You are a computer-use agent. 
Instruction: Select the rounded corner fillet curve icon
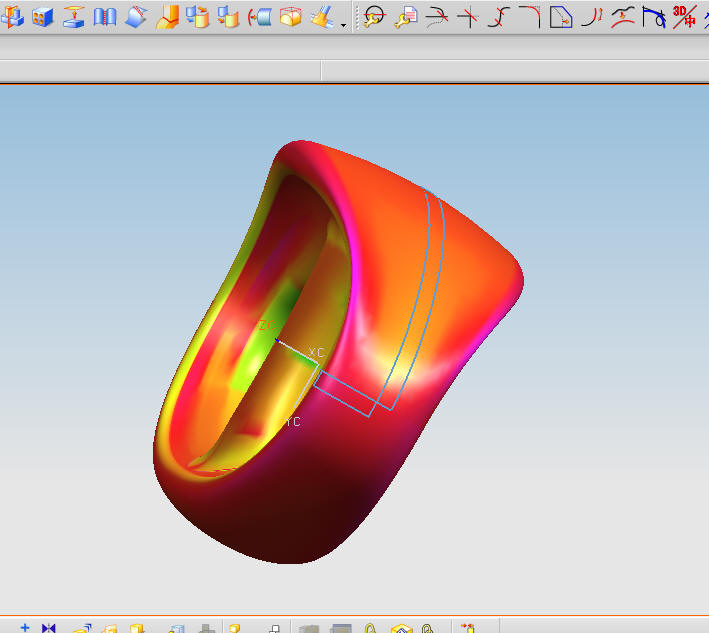530,17
